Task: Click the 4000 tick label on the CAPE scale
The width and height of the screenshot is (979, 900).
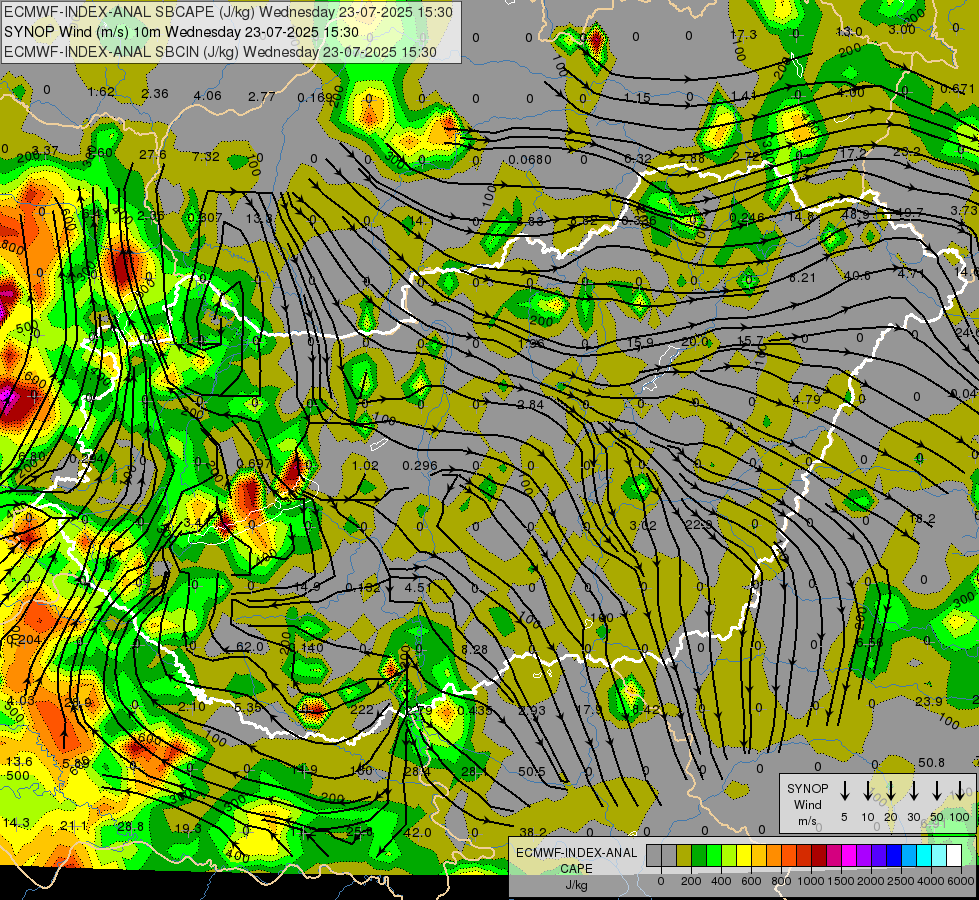Action: coord(931,881)
